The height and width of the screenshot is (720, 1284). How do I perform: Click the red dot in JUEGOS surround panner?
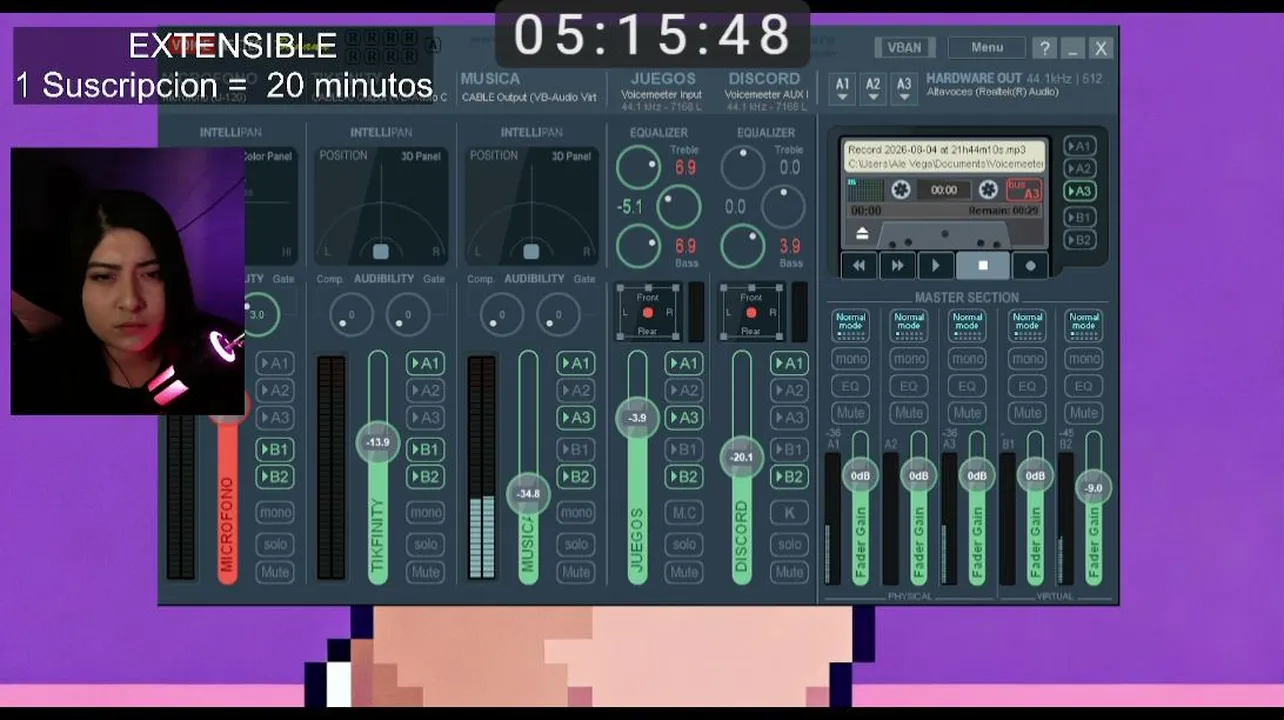point(648,313)
